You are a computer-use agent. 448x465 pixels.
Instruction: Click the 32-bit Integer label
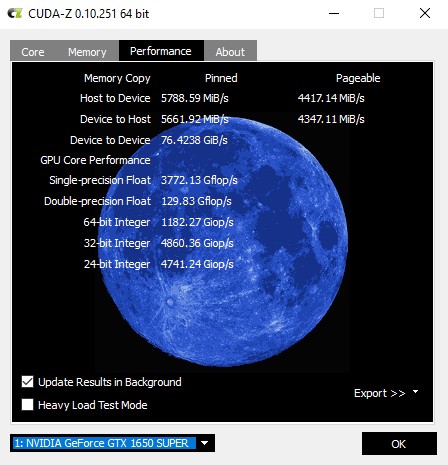[x=117, y=243]
